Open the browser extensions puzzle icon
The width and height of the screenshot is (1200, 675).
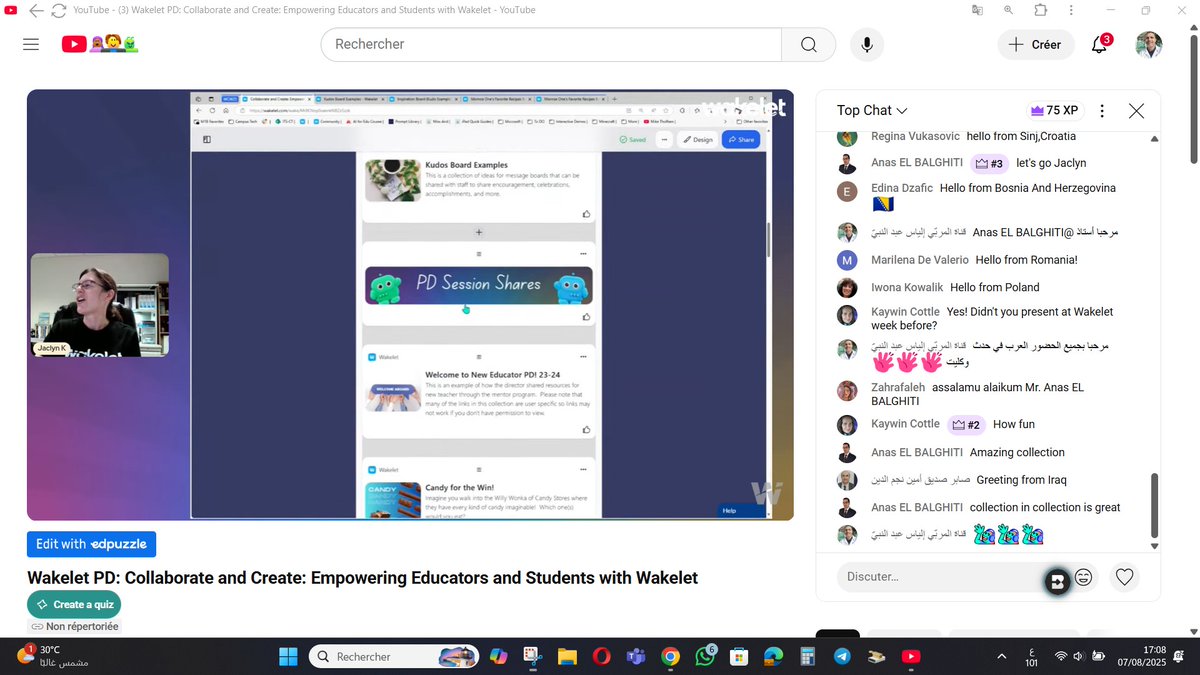(x=1041, y=10)
